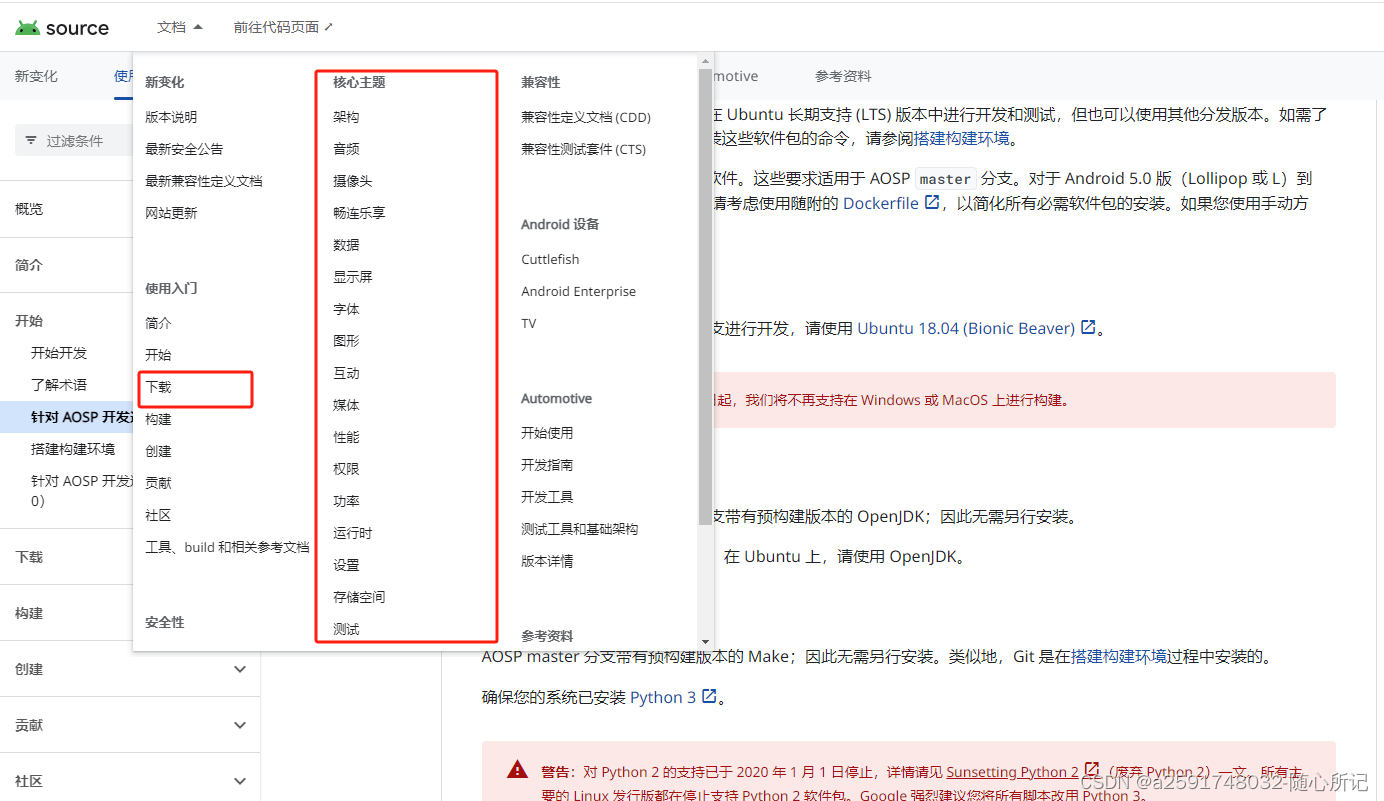Click the menu scrollbar up arrow
Viewport: 1384px width, 801px height.
pyautogui.click(x=705, y=59)
